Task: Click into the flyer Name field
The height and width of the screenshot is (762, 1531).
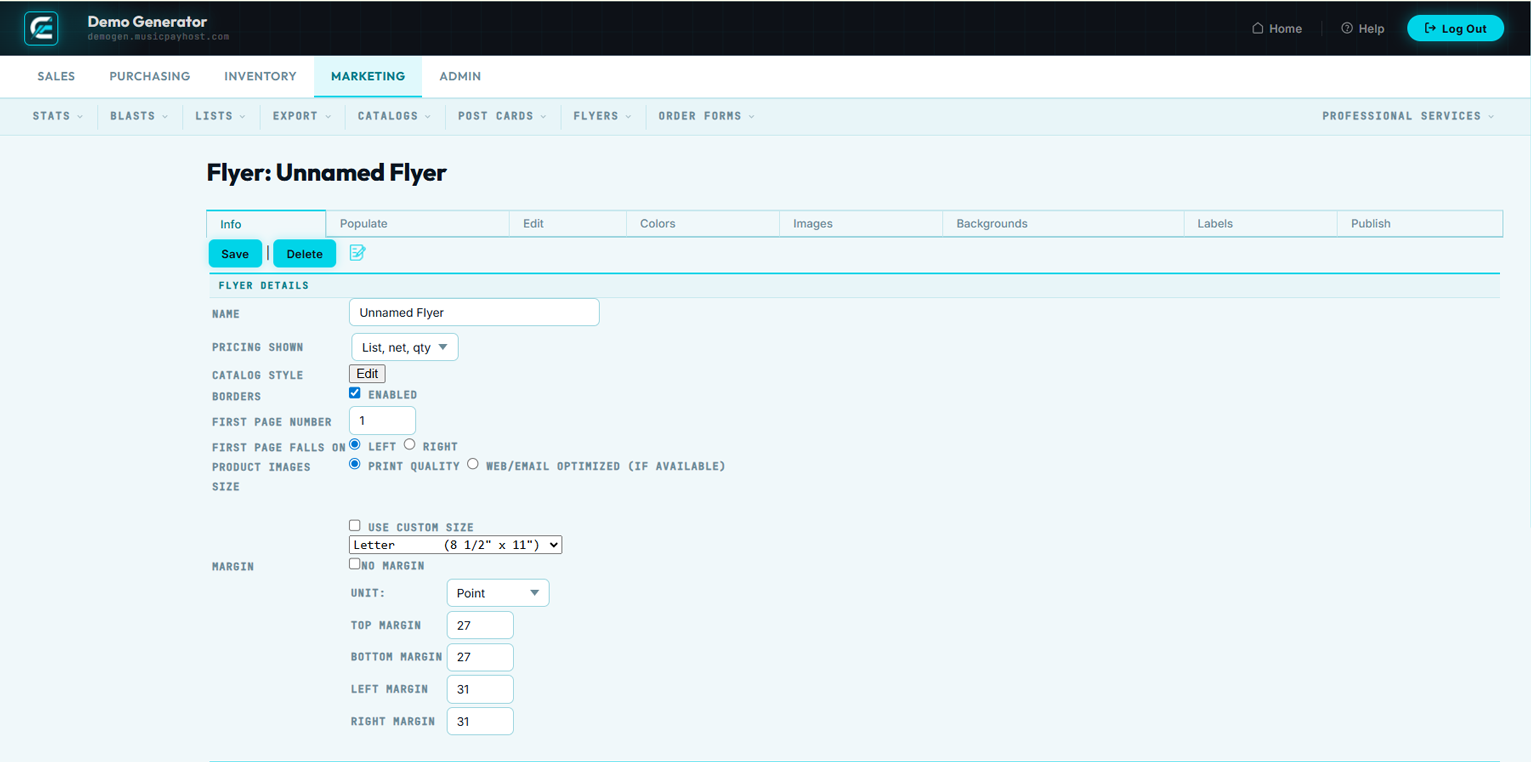Action: point(474,312)
